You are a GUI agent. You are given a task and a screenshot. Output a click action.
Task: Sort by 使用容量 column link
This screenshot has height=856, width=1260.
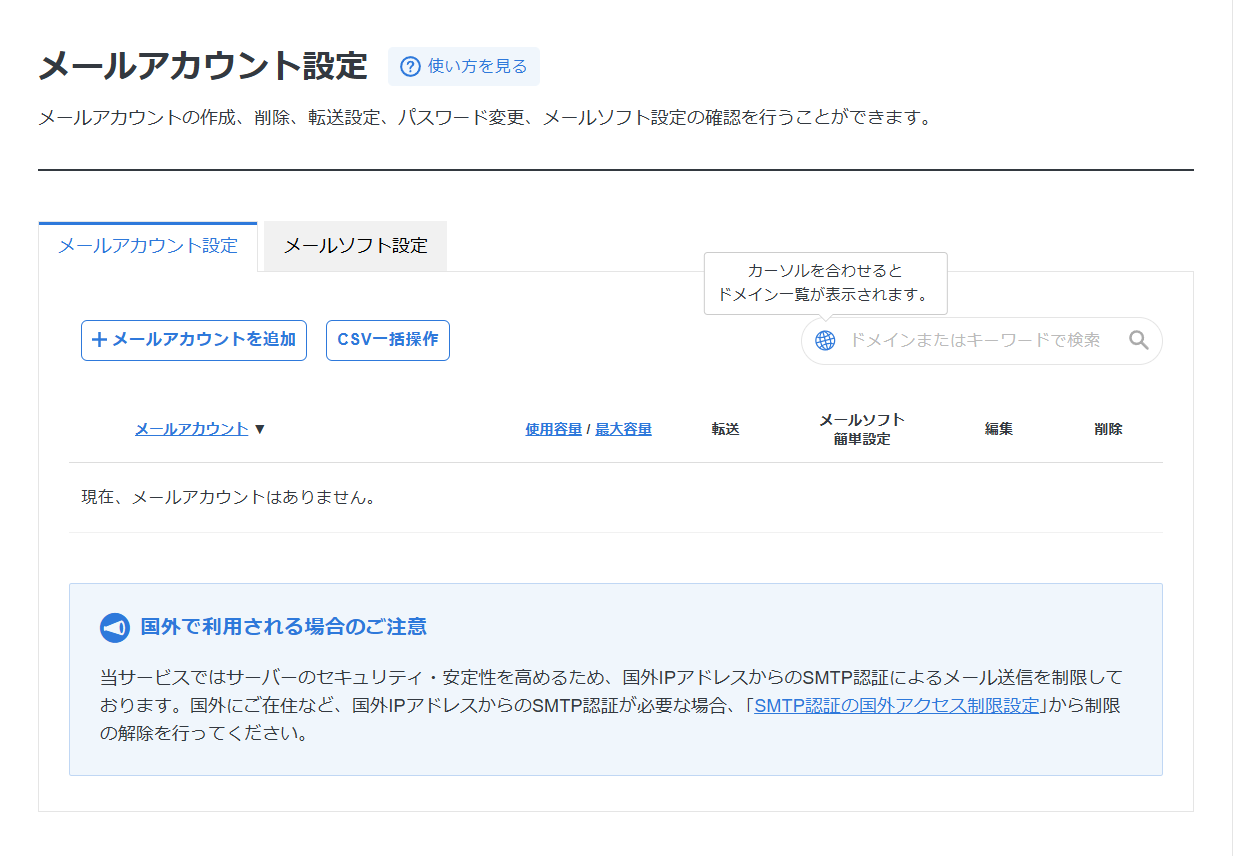click(x=554, y=429)
